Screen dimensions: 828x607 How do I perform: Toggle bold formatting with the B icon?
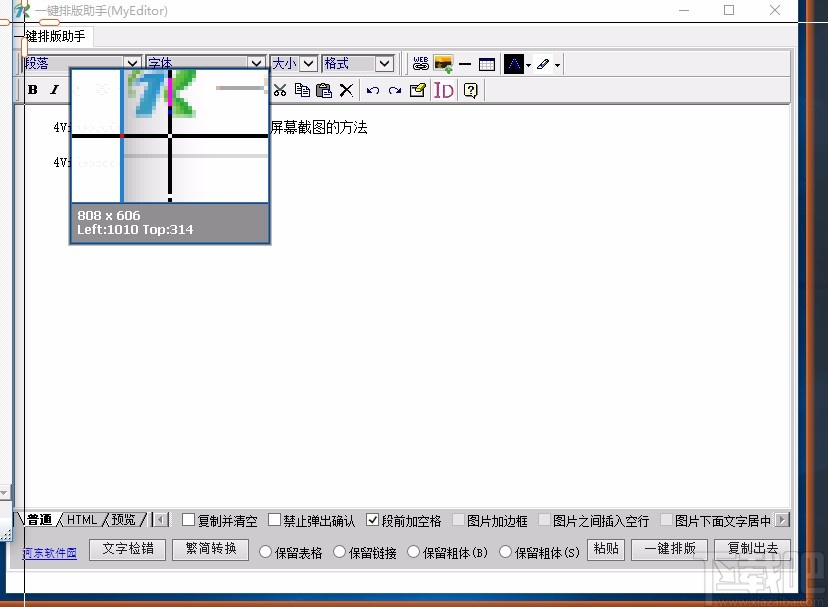click(x=33, y=90)
